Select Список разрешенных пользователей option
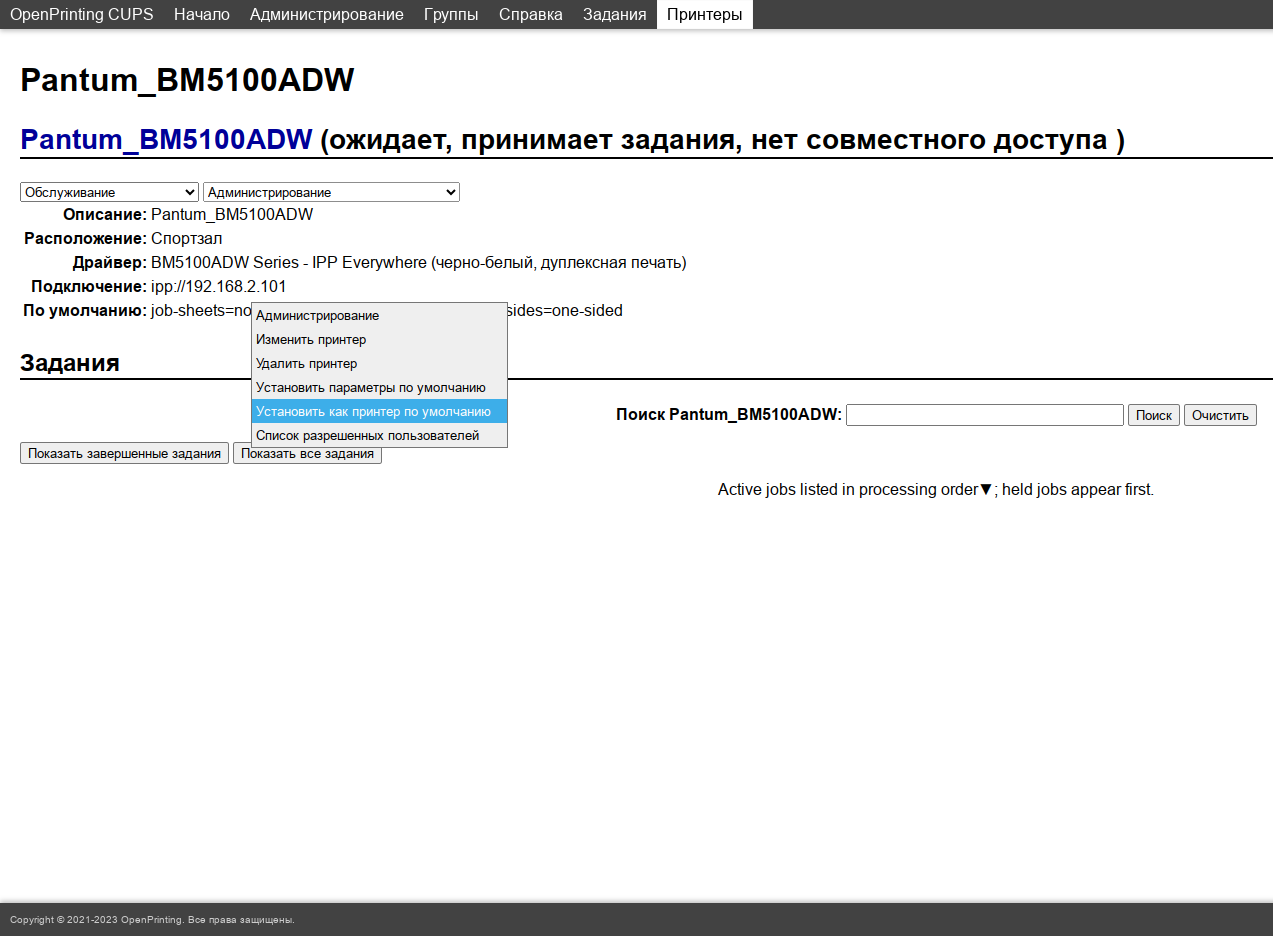 pos(367,436)
